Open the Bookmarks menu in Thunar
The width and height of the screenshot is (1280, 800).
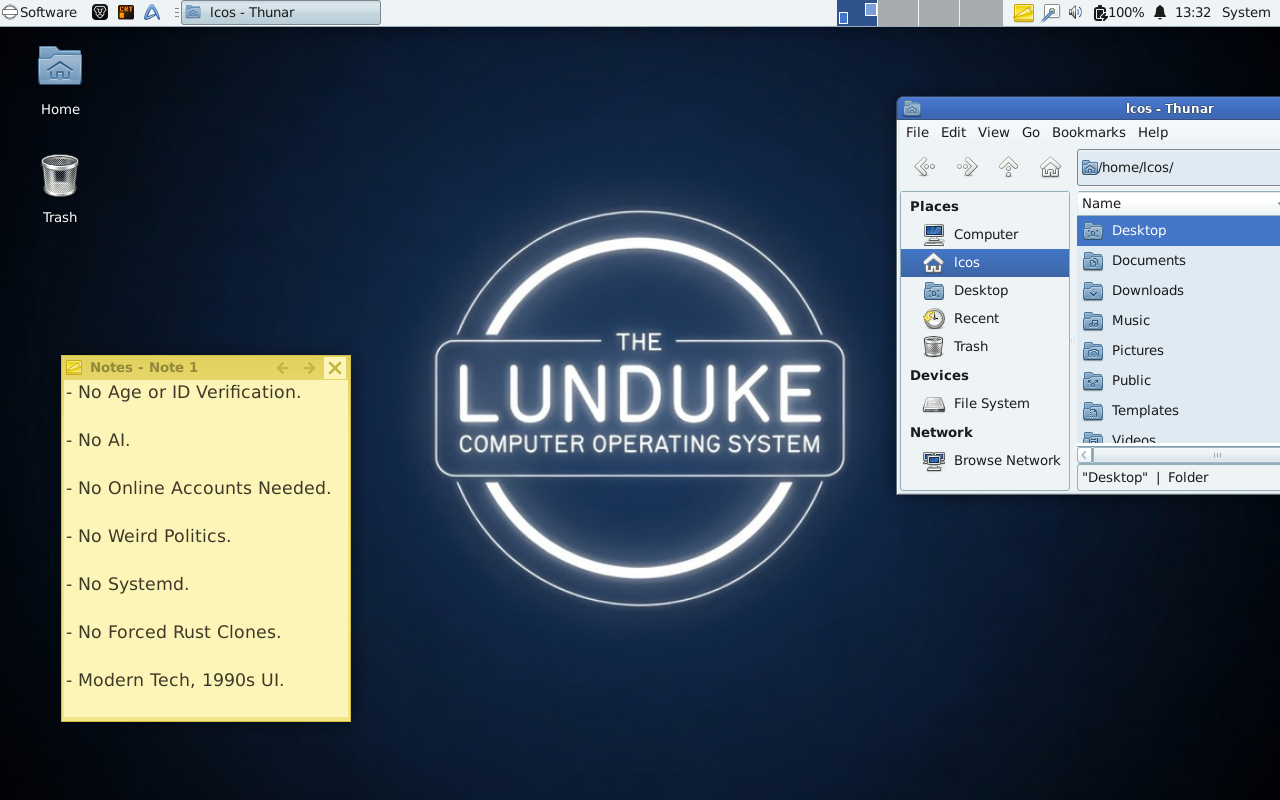point(1088,132)
